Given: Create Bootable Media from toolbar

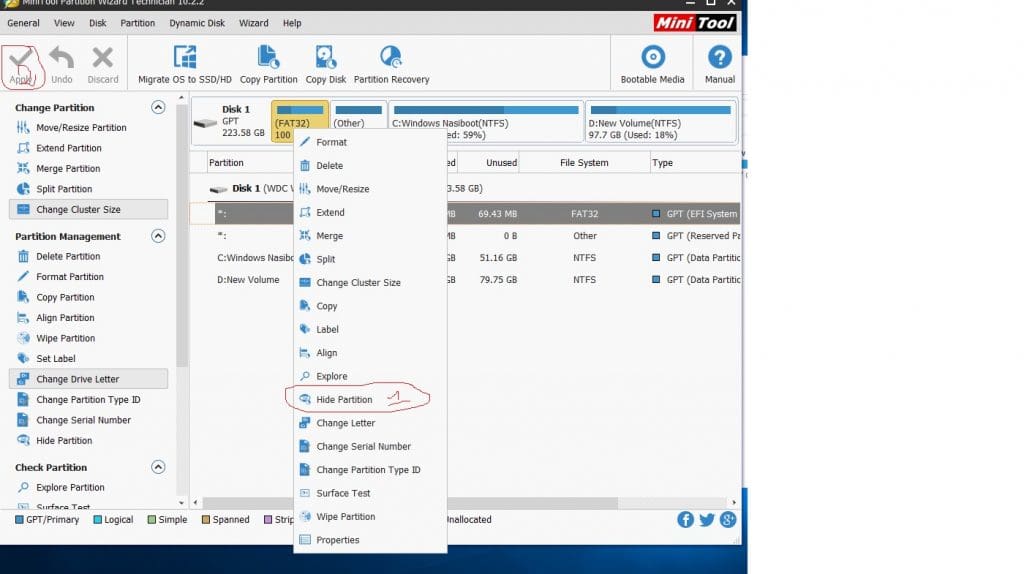Looking at the screenshot, I should [653, 58].
